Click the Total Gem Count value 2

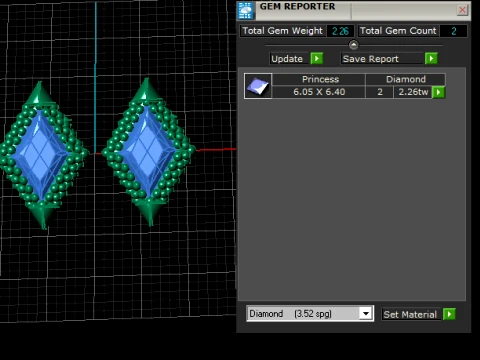click(x=454, y=31)
